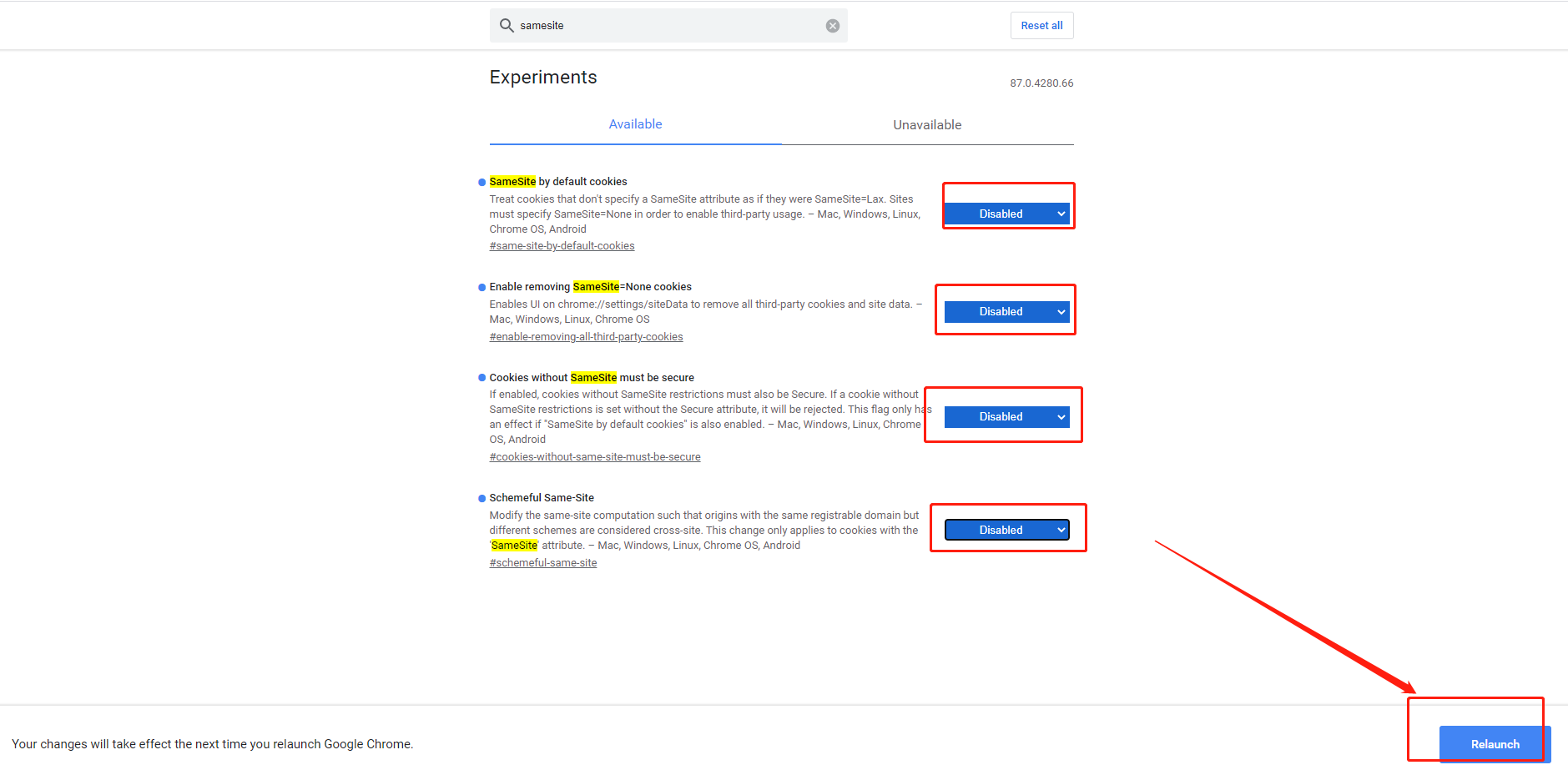The width and height of the screenshot is (1568, 775).
Task: Clear the samesite search text
Action: coord(832,26)
